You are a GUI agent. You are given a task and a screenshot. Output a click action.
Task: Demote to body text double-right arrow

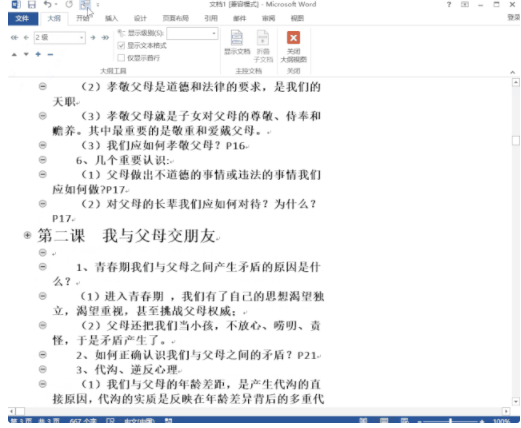pyautogui.click(x=105, y=38)
